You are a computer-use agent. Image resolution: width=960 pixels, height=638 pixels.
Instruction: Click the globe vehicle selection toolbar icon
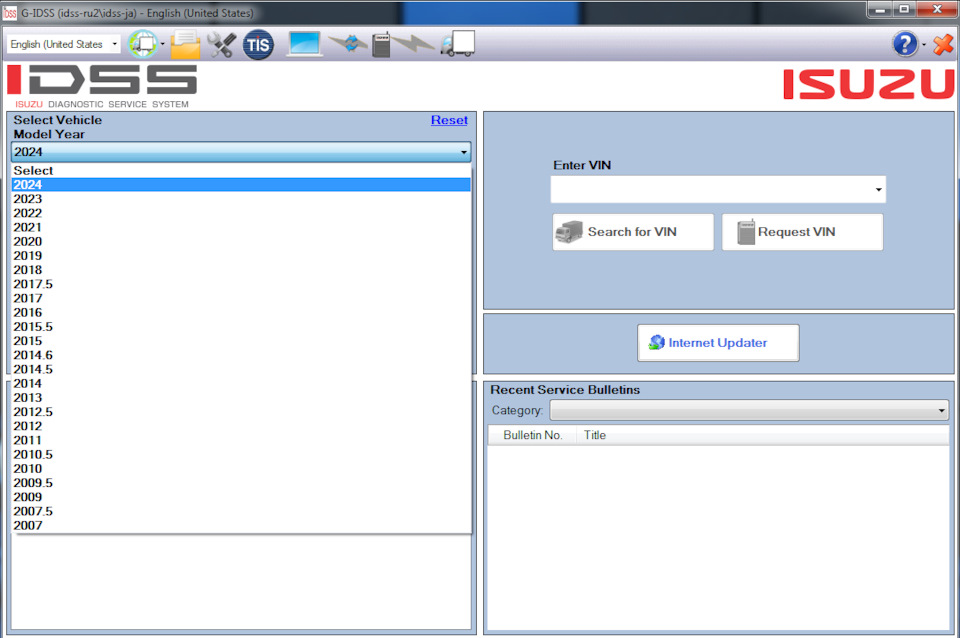tap(144, 44)
